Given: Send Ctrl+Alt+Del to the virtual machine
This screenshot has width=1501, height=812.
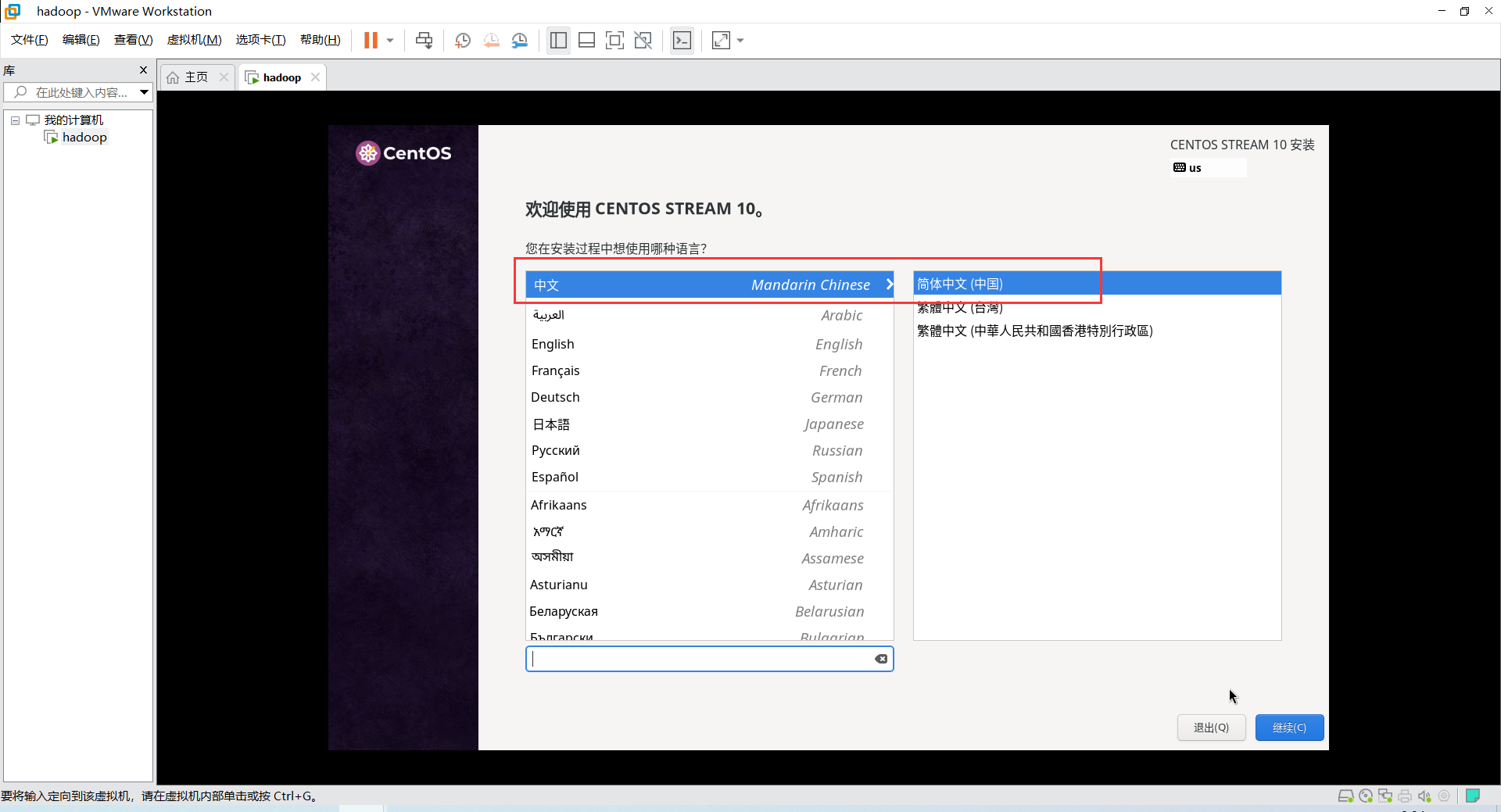Looking at the screenshot, I should pyautogui.click(x=424, y=41).
